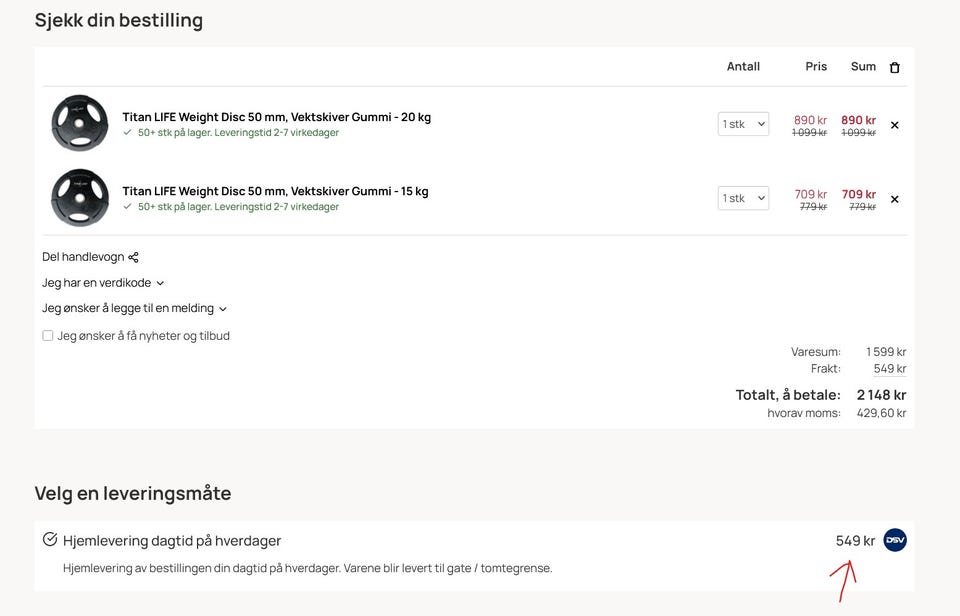Click the stock status text of the 15 kg disc
This screenshot has width=960, height=616.
(238, 207)
